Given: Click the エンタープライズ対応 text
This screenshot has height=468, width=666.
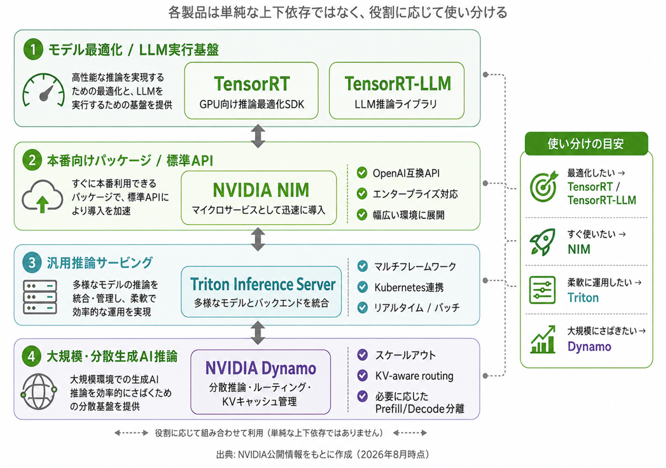Looking at the screenshot, I should 415,194.
